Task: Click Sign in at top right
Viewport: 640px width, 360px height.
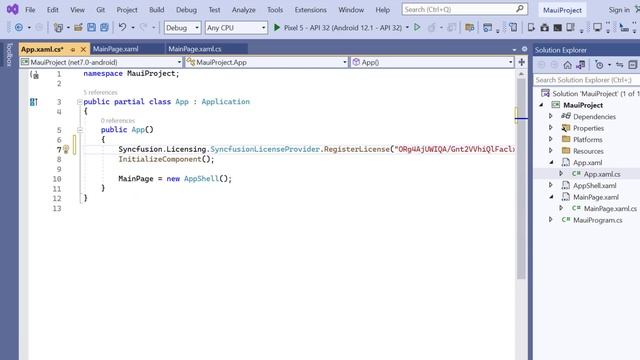Action: [x=619, y=10]
